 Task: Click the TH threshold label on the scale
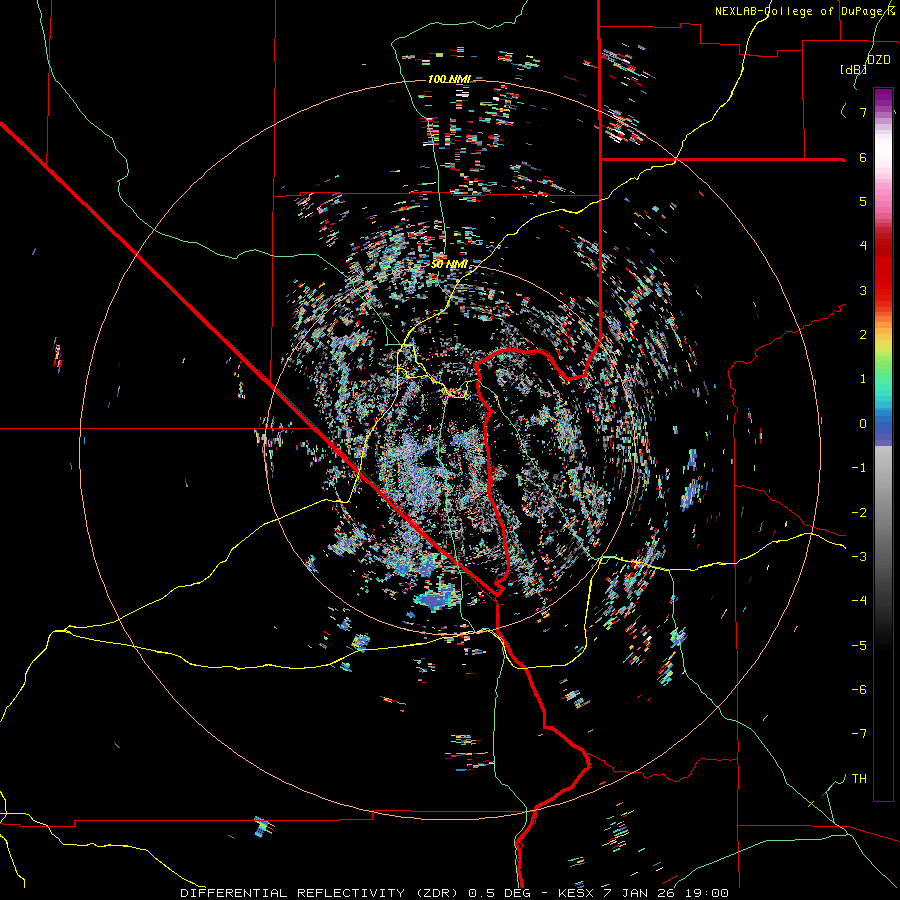[x=859, y=779]
